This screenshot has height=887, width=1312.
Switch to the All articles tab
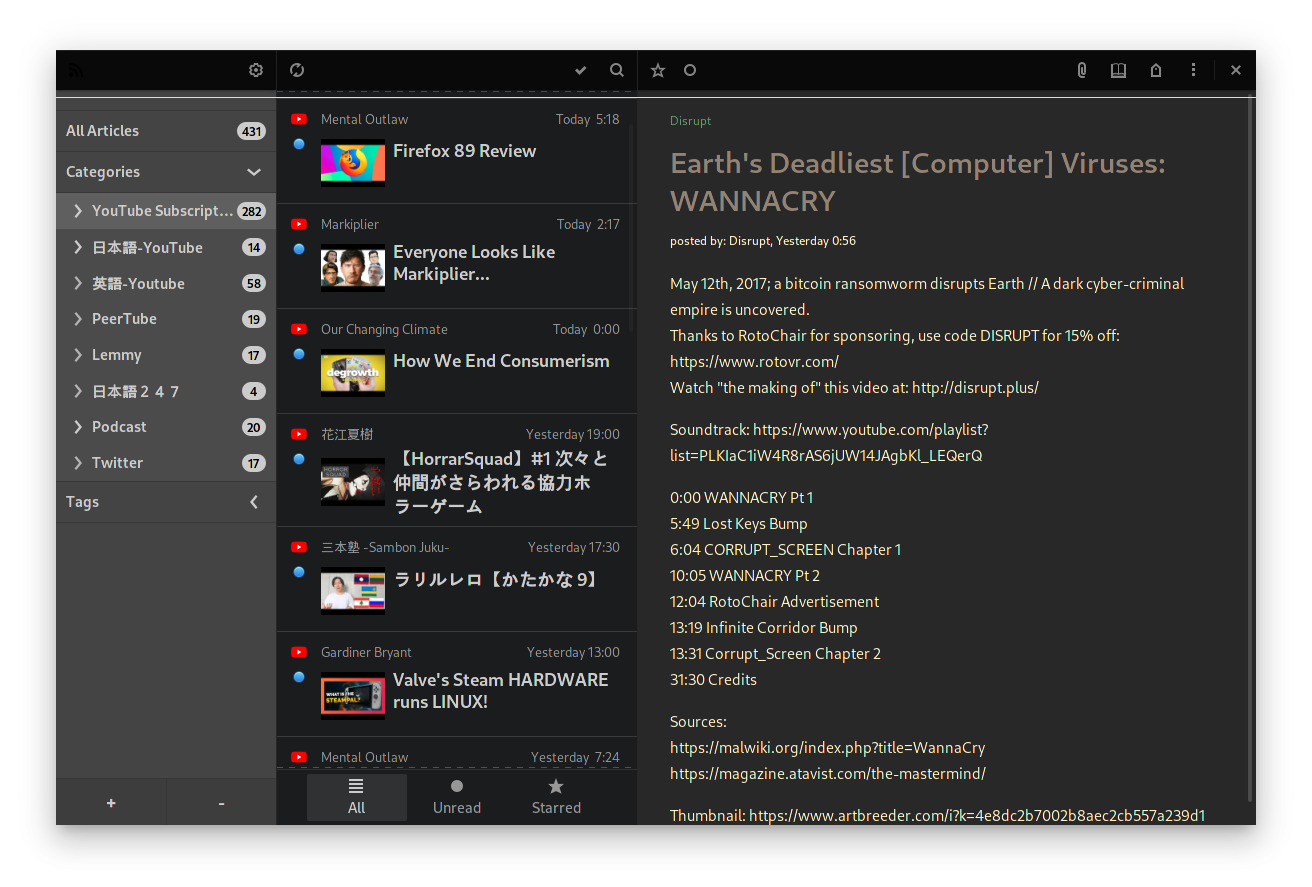click(x=357, y=797)
